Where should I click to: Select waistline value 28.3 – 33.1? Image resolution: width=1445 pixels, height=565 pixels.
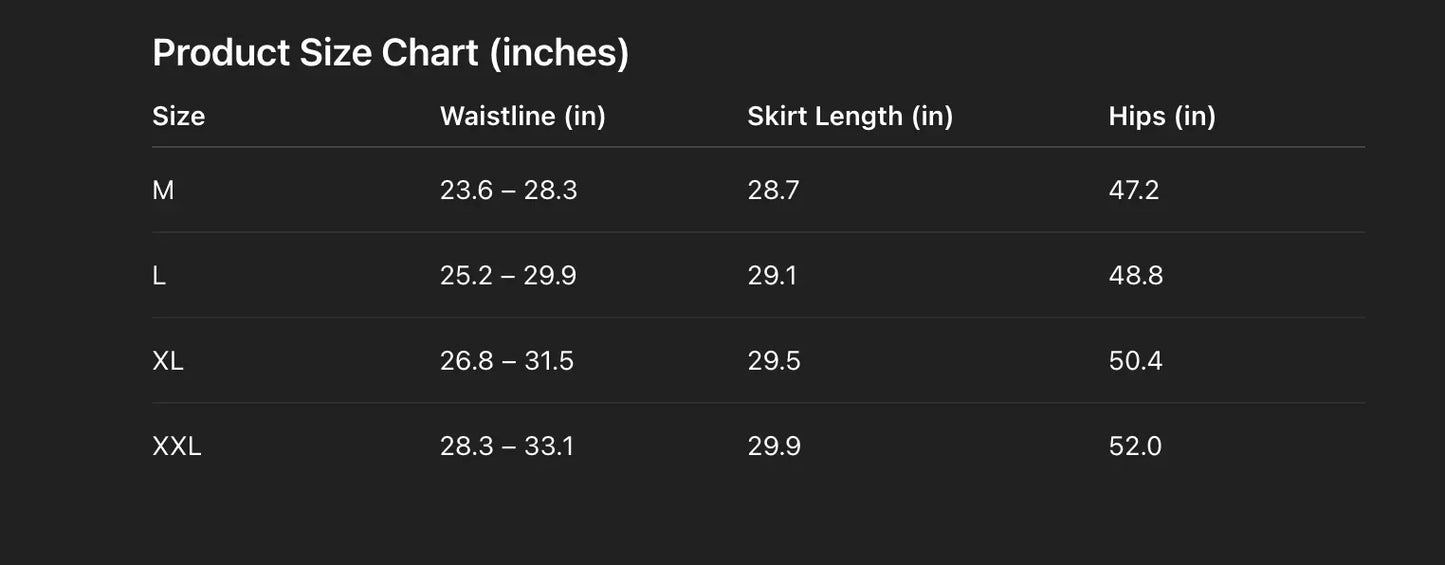tap(507, 446)
